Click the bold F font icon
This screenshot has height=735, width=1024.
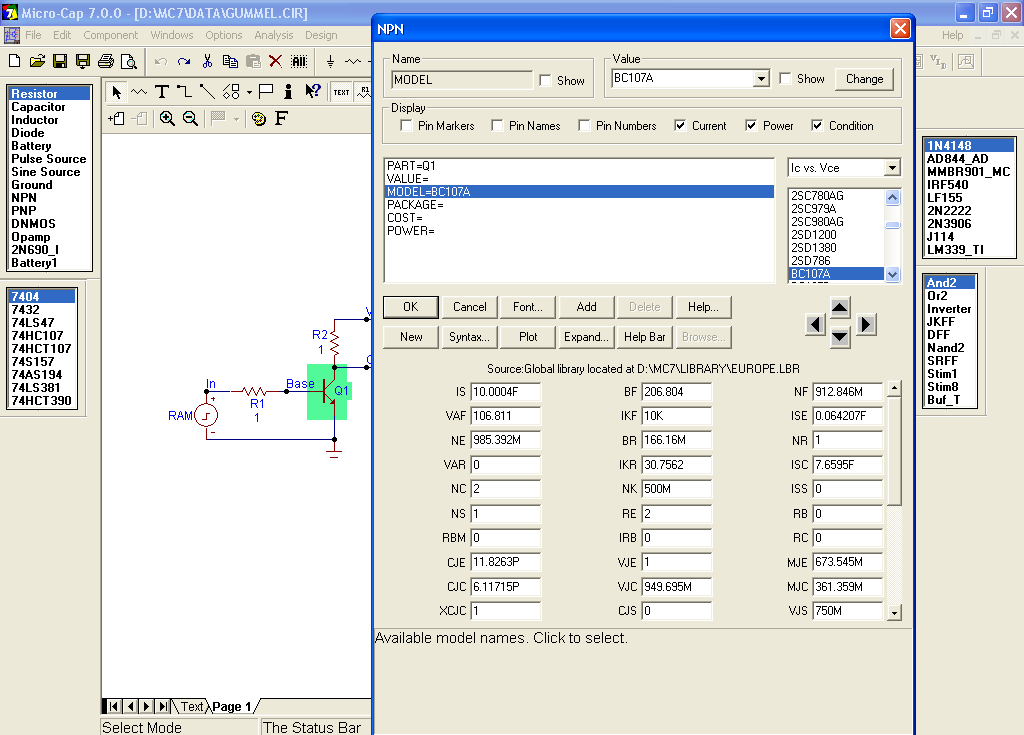coord(281,118)
